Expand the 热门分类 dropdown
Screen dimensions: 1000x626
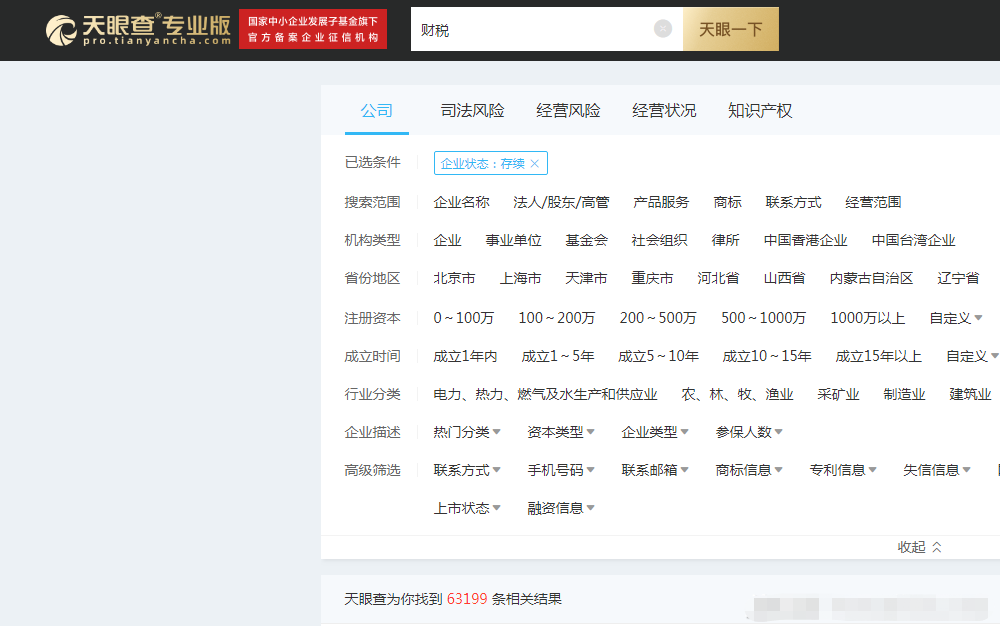467,432
